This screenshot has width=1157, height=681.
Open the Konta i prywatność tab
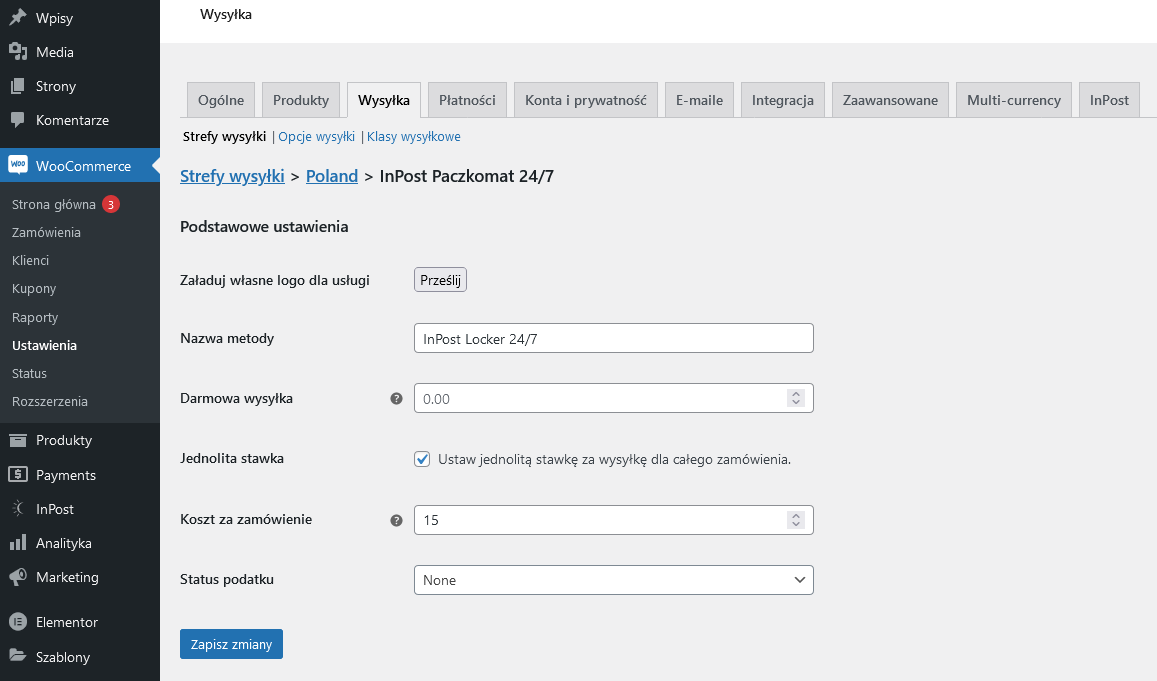pos(586,100)
